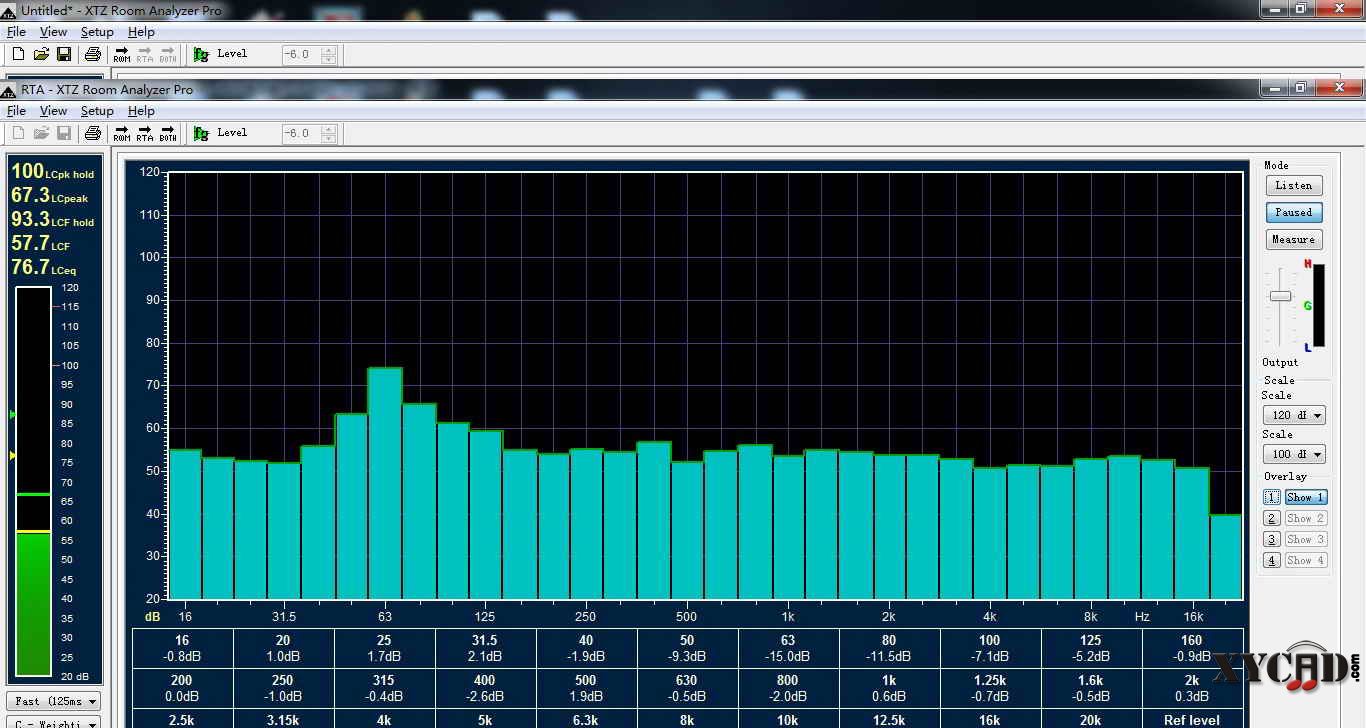
Task: Activate Listen mode button
Action: pyautogui.click(x=1294, y=185)
